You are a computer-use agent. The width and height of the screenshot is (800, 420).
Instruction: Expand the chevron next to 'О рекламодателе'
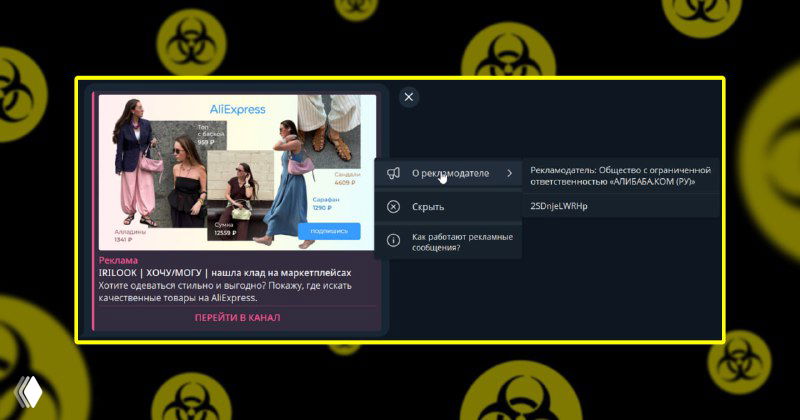pos(509,174)
